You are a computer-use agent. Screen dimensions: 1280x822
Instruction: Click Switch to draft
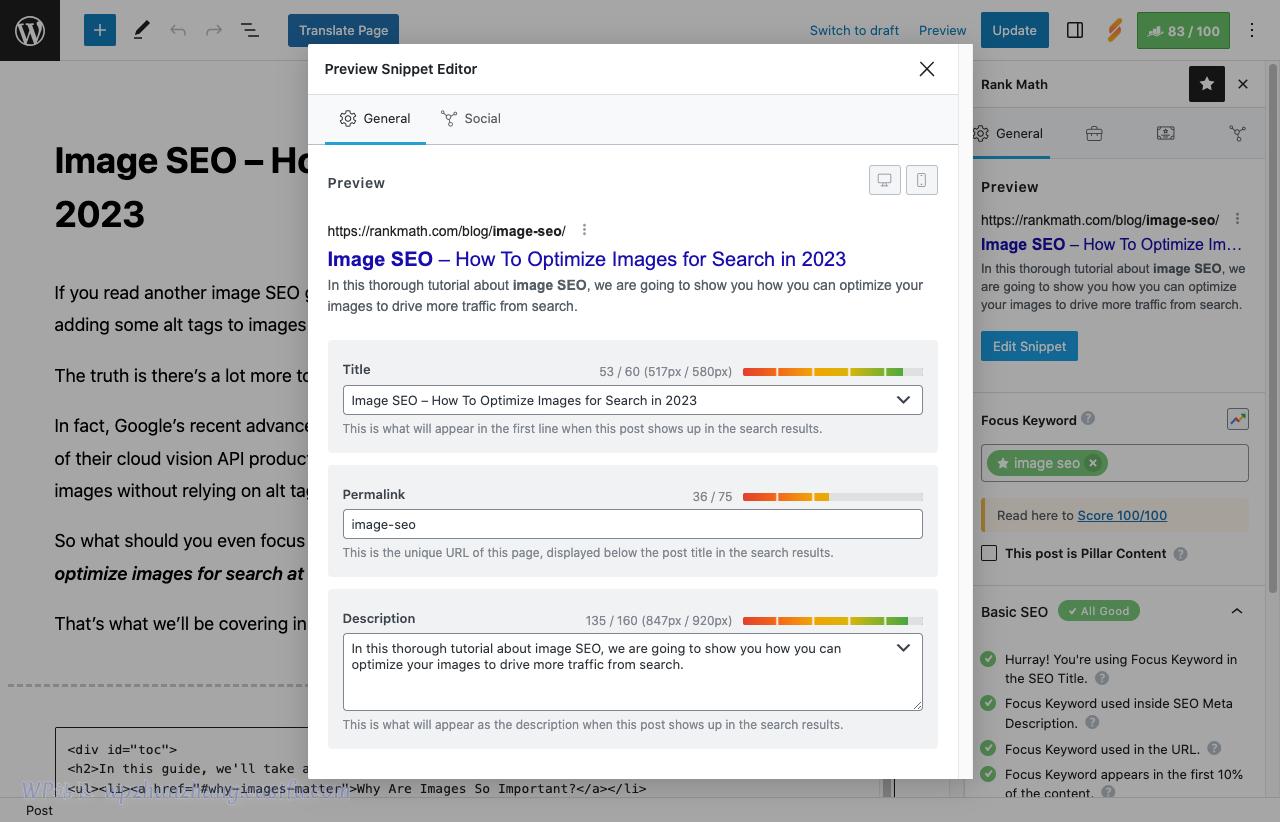[x=854, y=30]
